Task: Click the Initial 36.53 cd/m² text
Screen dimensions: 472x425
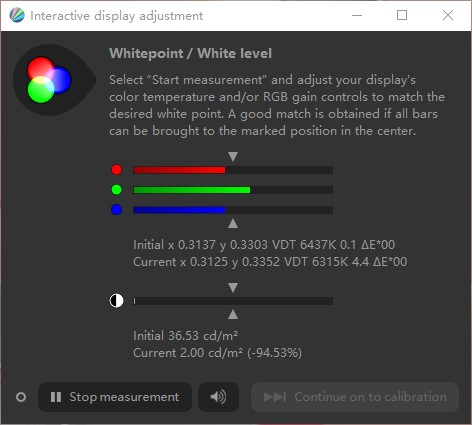Action: click(x=185, y=336)
